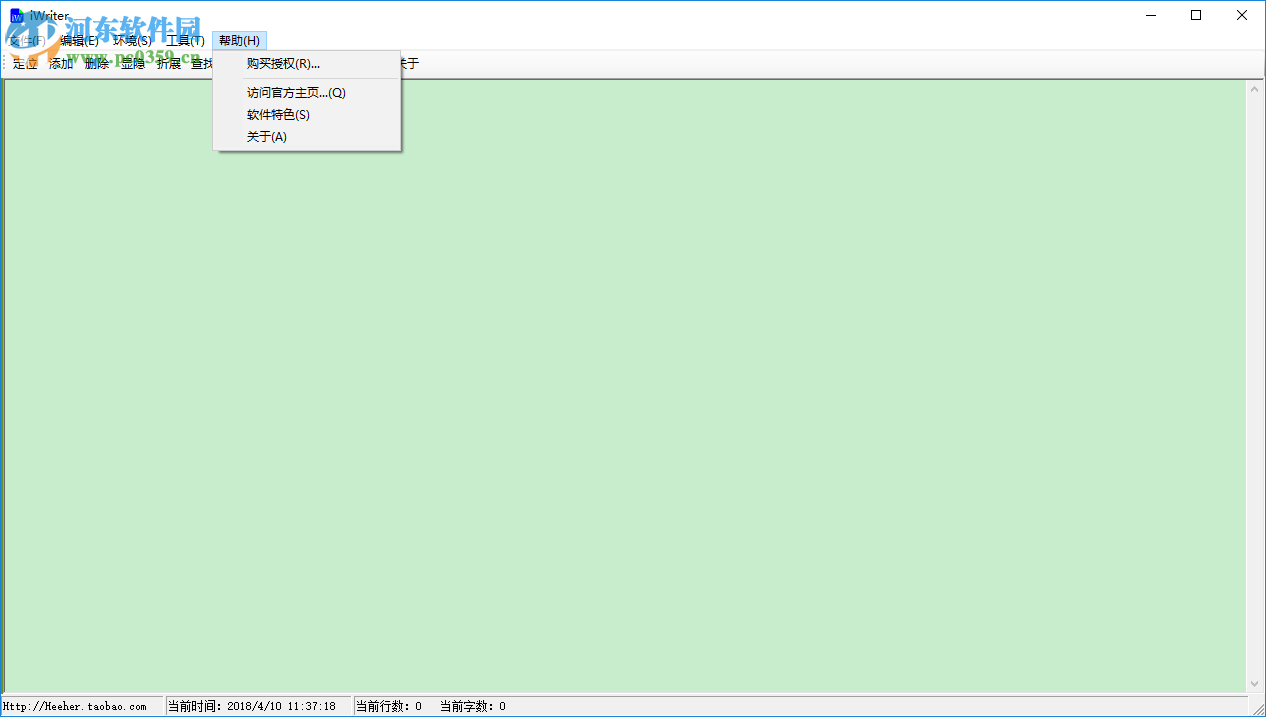Viewport: 1266px width, 717px height.
Task: Select the 定位 (Locate) toolbar icon
Action: pos(24,63)
